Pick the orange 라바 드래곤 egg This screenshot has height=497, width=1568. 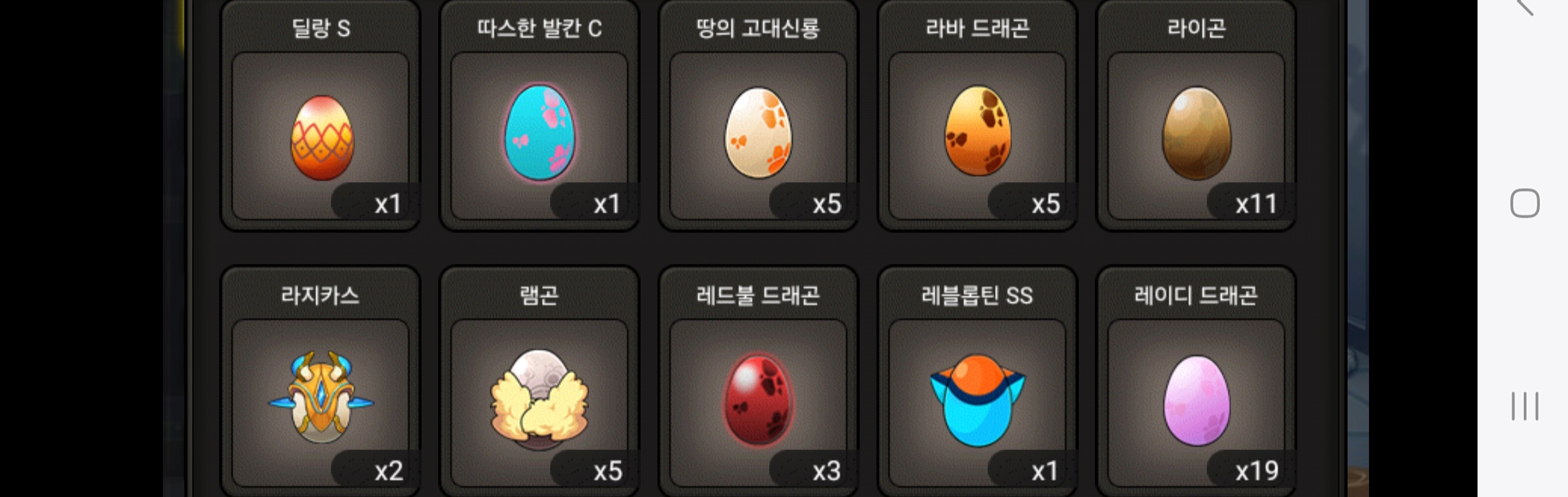coord(978,131)
